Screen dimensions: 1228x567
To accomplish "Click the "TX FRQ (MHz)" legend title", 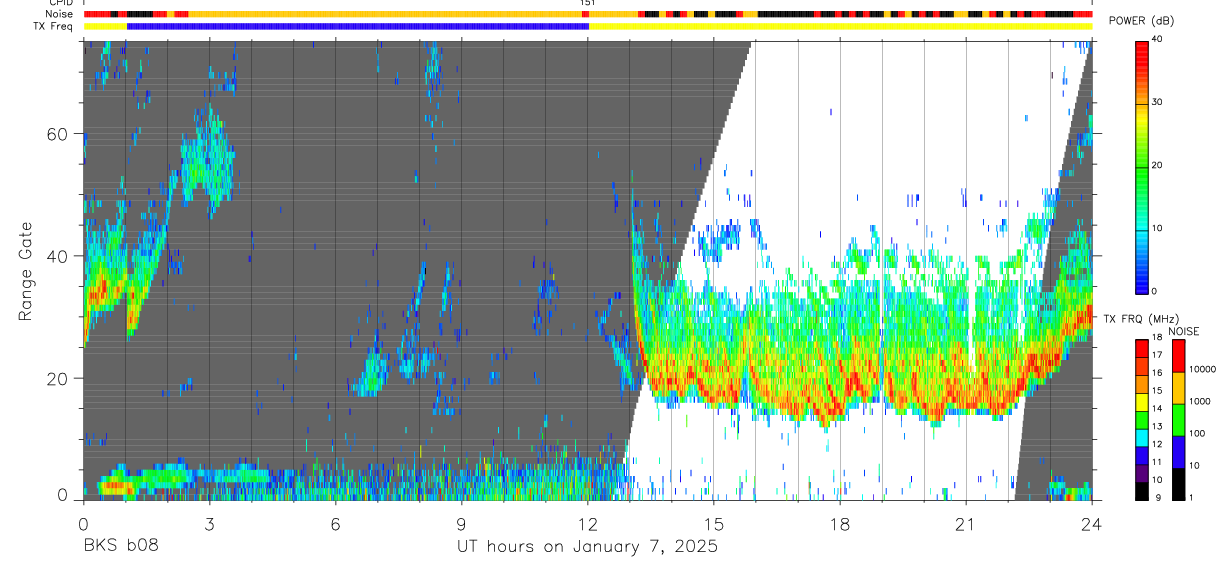I will click(1144, 319).
